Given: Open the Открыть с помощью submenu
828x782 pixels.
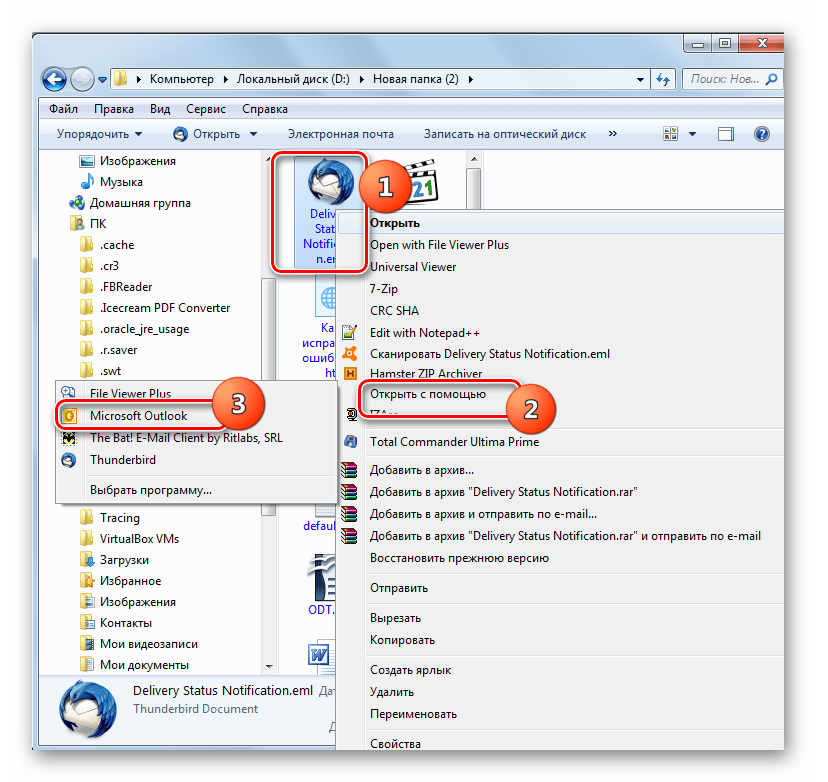Looking at the screenshot, I should pyautogui.click(x=428, y=394).
